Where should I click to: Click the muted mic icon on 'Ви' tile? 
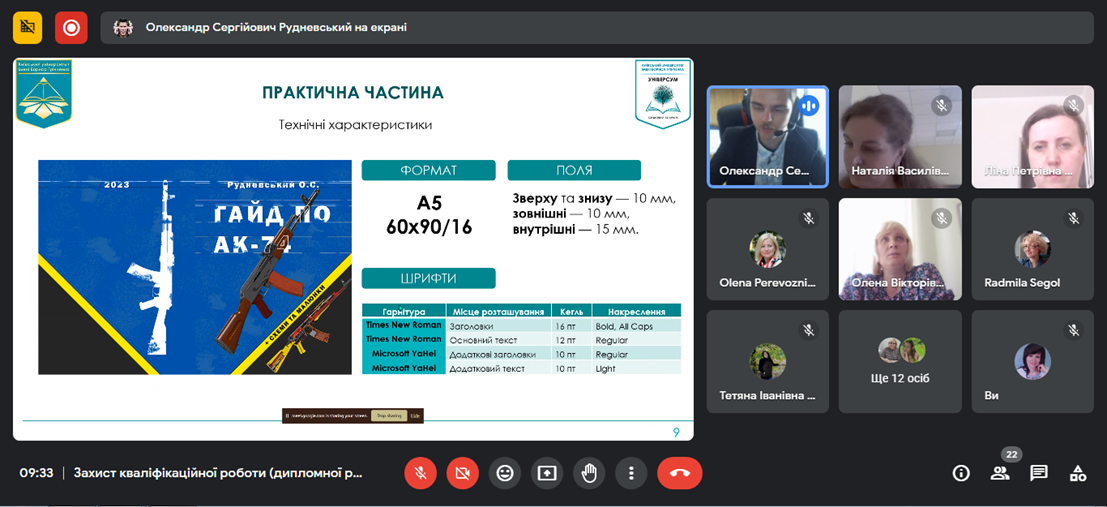(x=1074, y=330)
